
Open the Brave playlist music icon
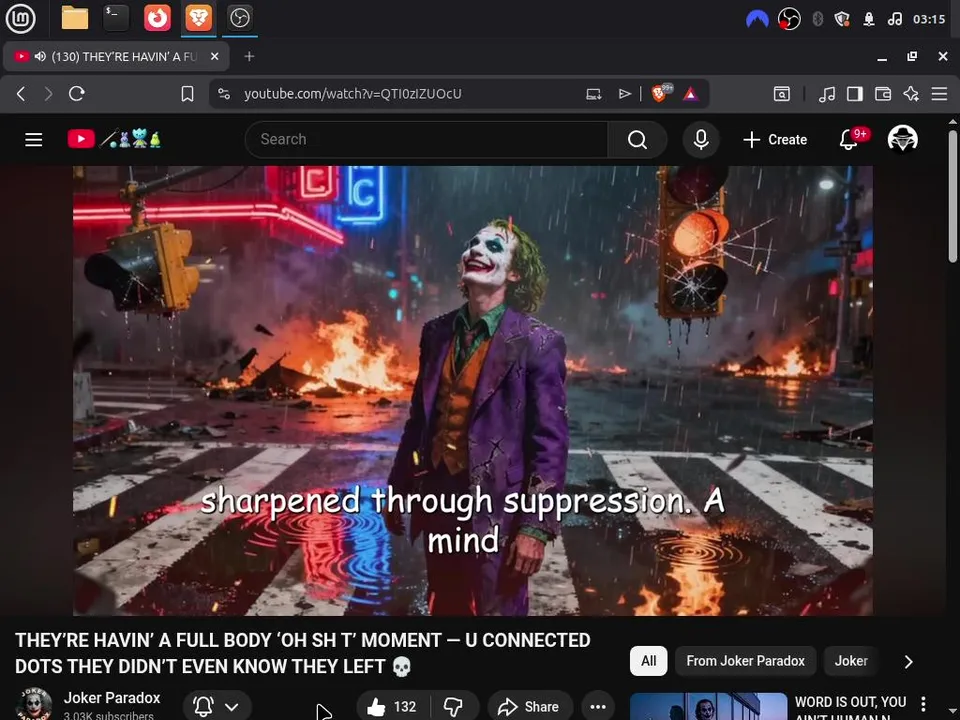coord(827,94)
